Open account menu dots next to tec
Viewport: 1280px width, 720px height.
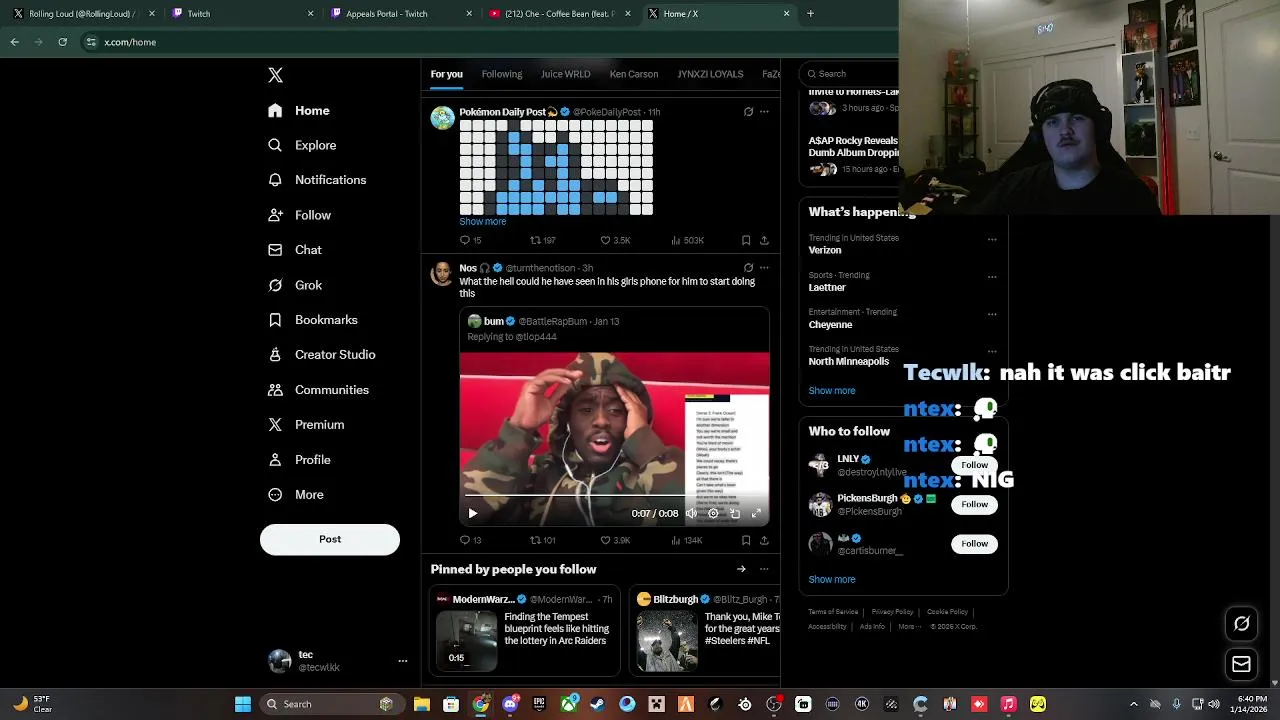pos(403,661)
